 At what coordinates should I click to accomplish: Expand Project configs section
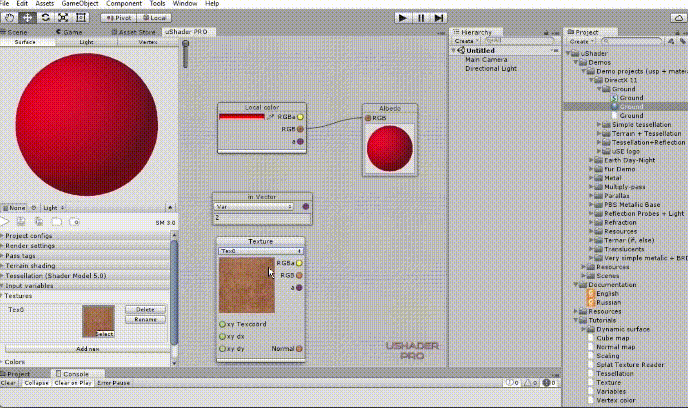tap(85, 236)
